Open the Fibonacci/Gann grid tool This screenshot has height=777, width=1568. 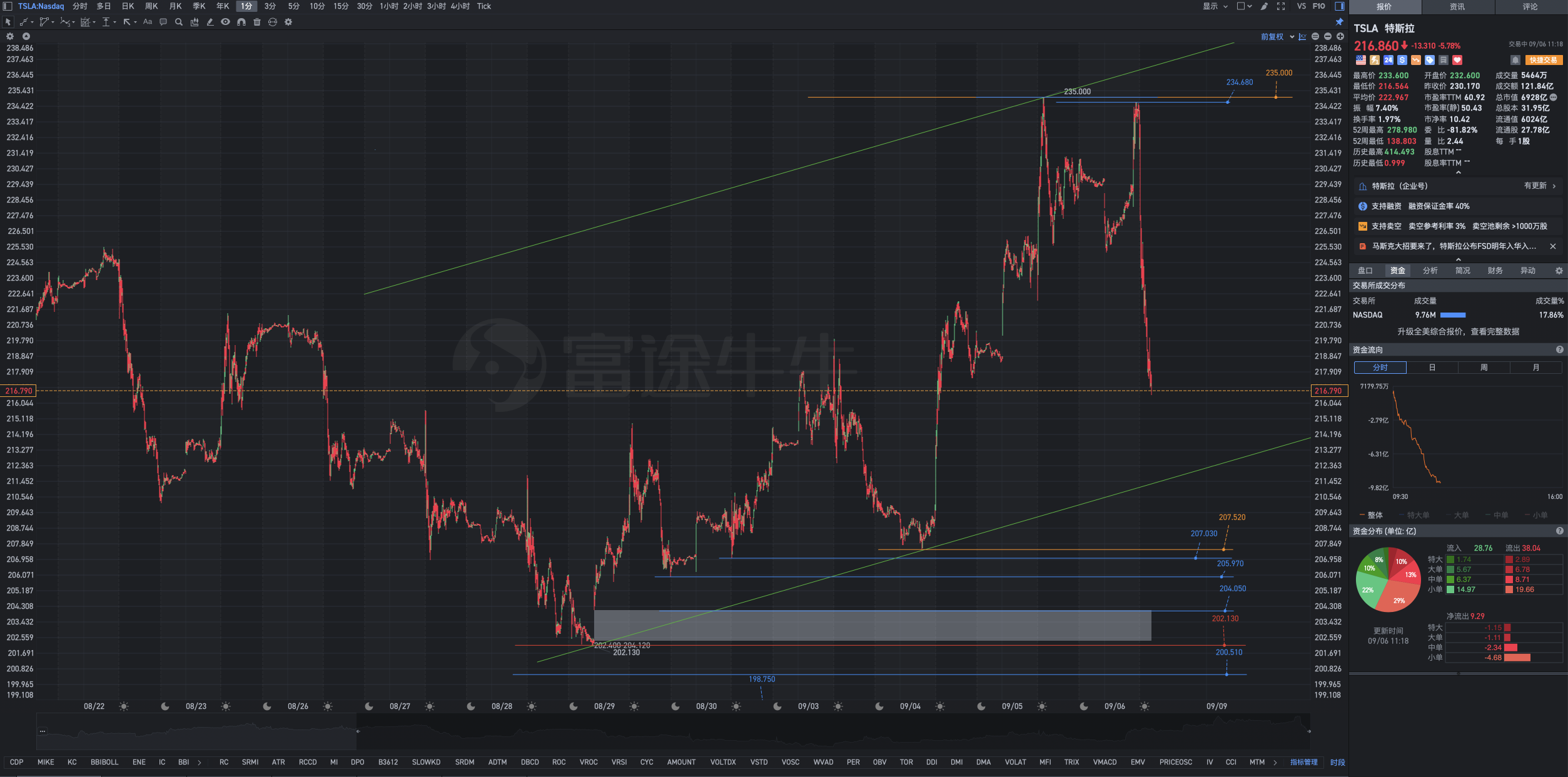[86, 22]
